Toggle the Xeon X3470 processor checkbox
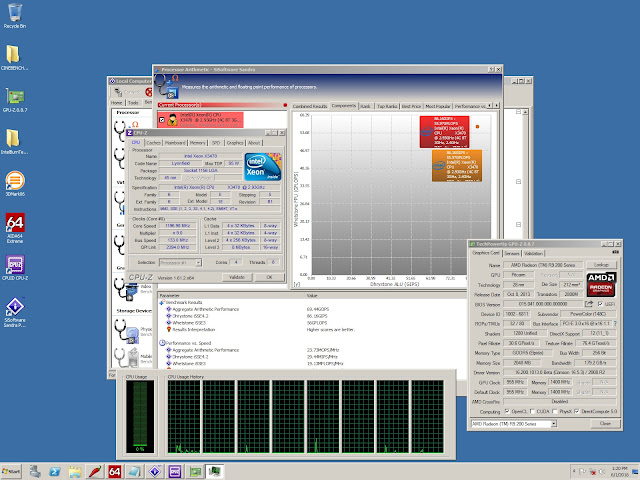This screenshot has height=480, width=640. [x=162, y=120]
